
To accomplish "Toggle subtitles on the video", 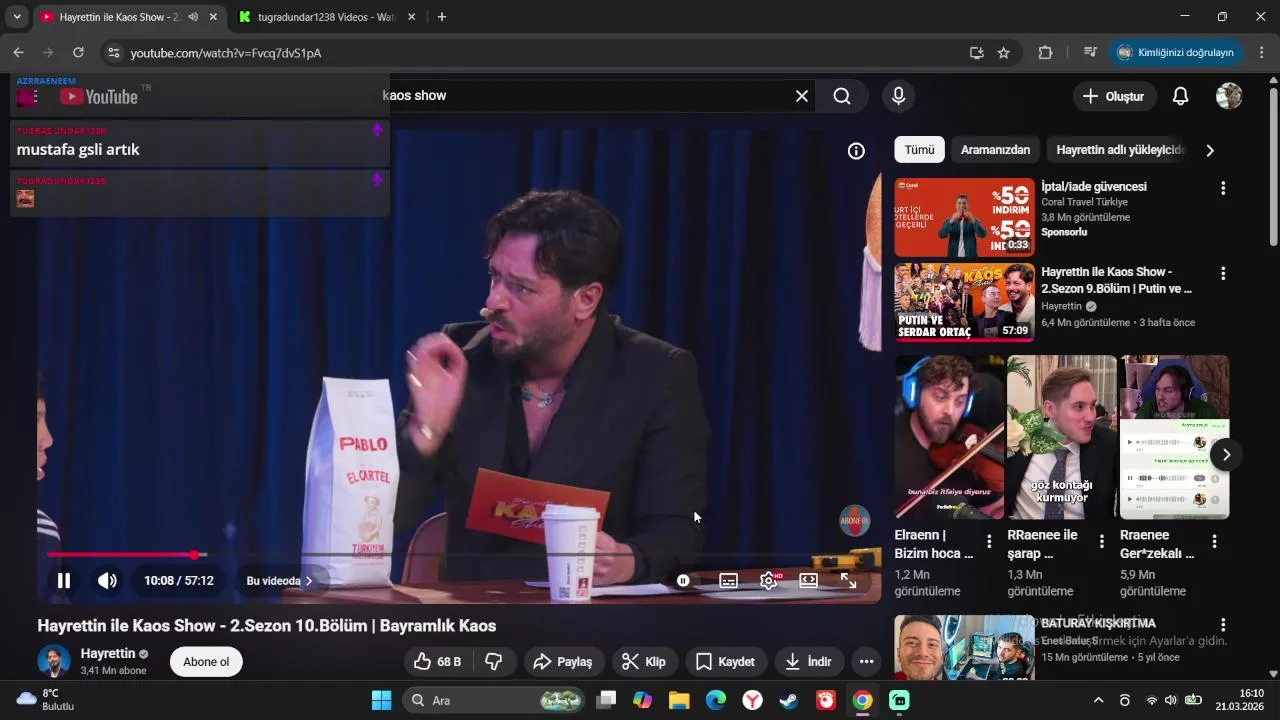I will coord(729,581).
